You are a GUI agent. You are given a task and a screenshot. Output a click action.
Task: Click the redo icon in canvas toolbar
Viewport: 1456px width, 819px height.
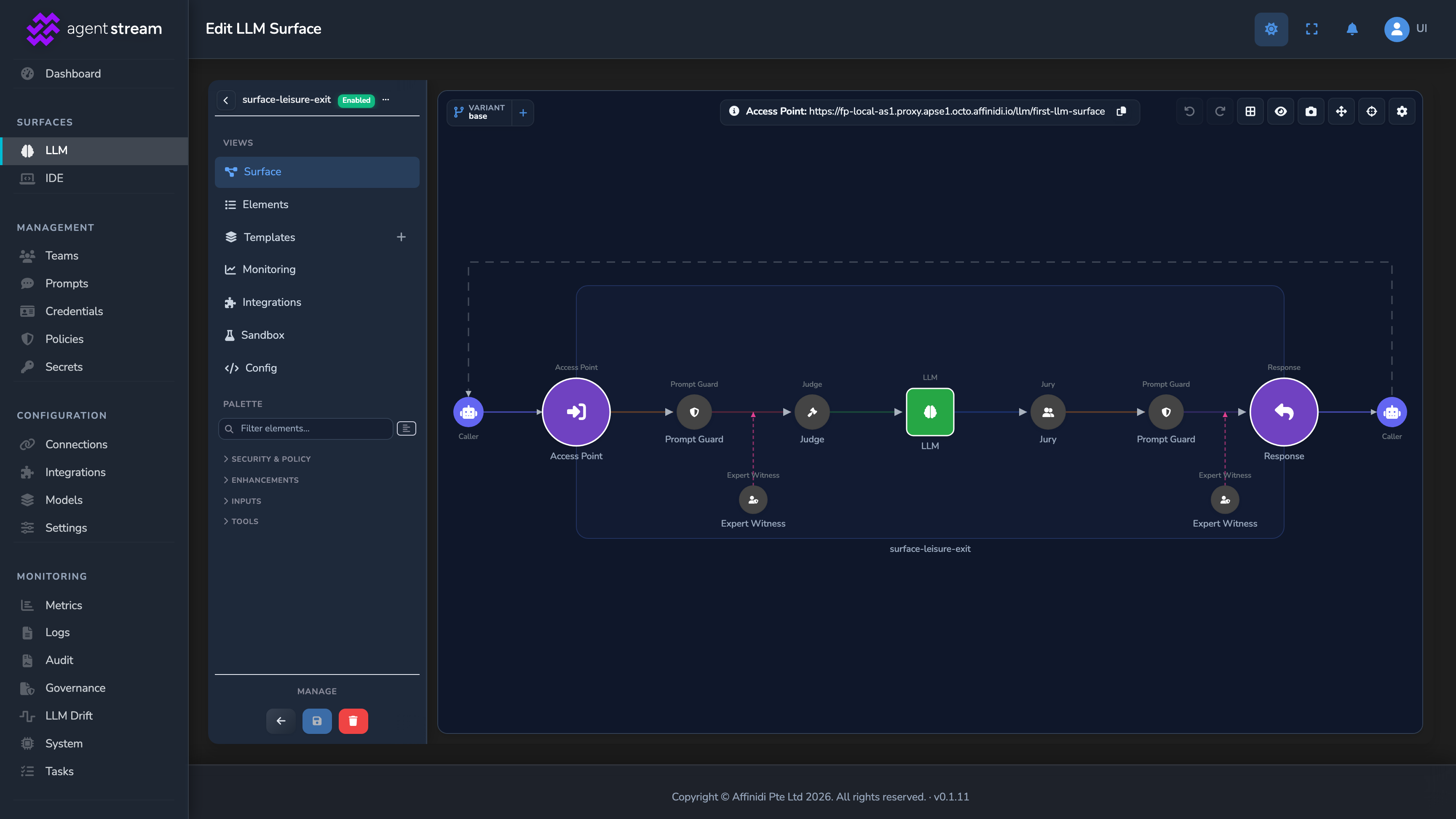(x=1220, y=111)
